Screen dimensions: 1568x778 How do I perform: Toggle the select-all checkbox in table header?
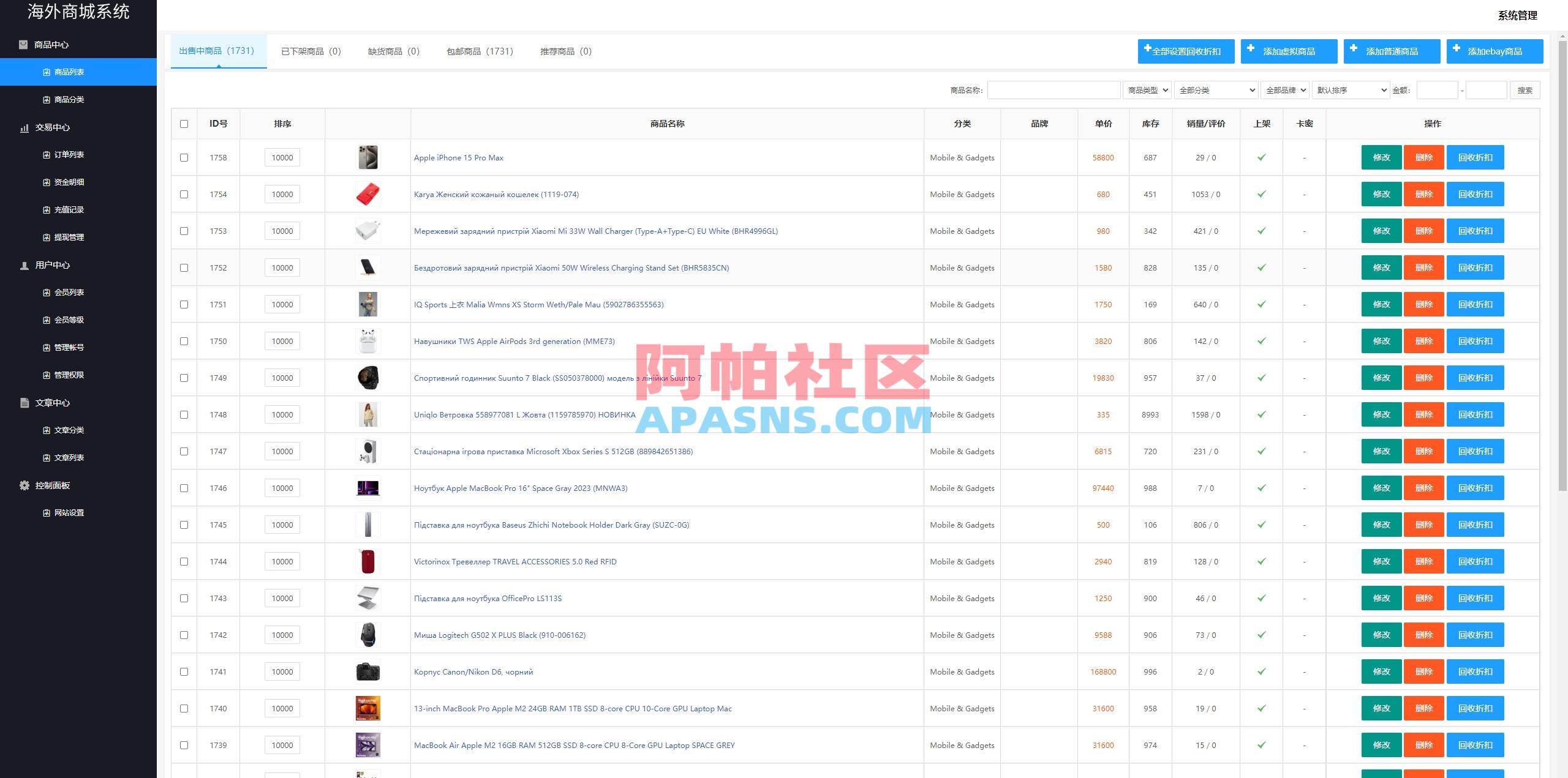[183, 124]
